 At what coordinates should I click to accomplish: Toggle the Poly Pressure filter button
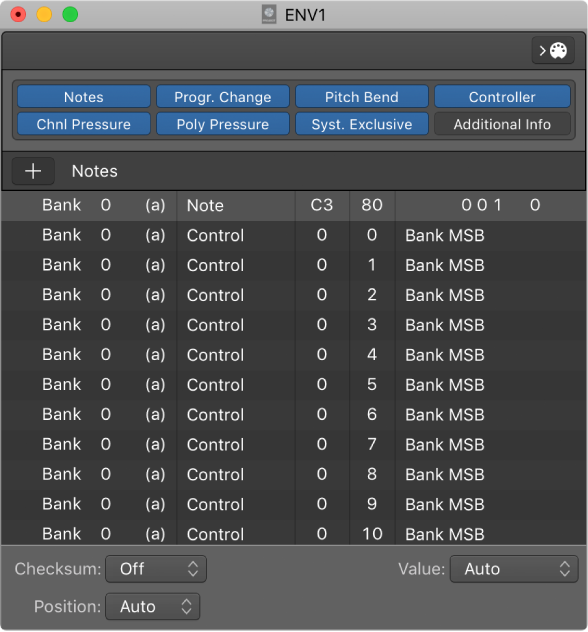(223, 124)
